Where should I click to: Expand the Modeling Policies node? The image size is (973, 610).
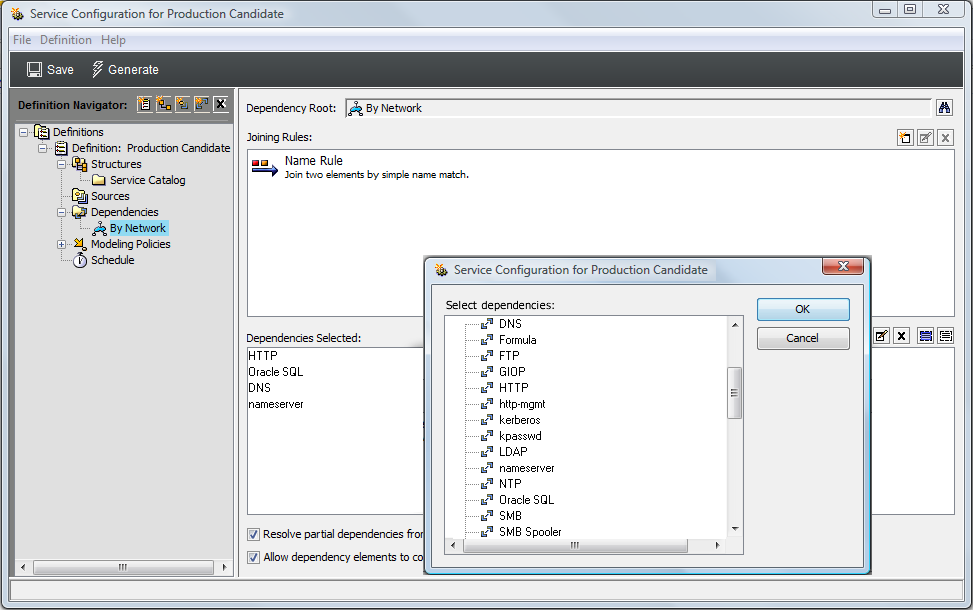[61, 244]
